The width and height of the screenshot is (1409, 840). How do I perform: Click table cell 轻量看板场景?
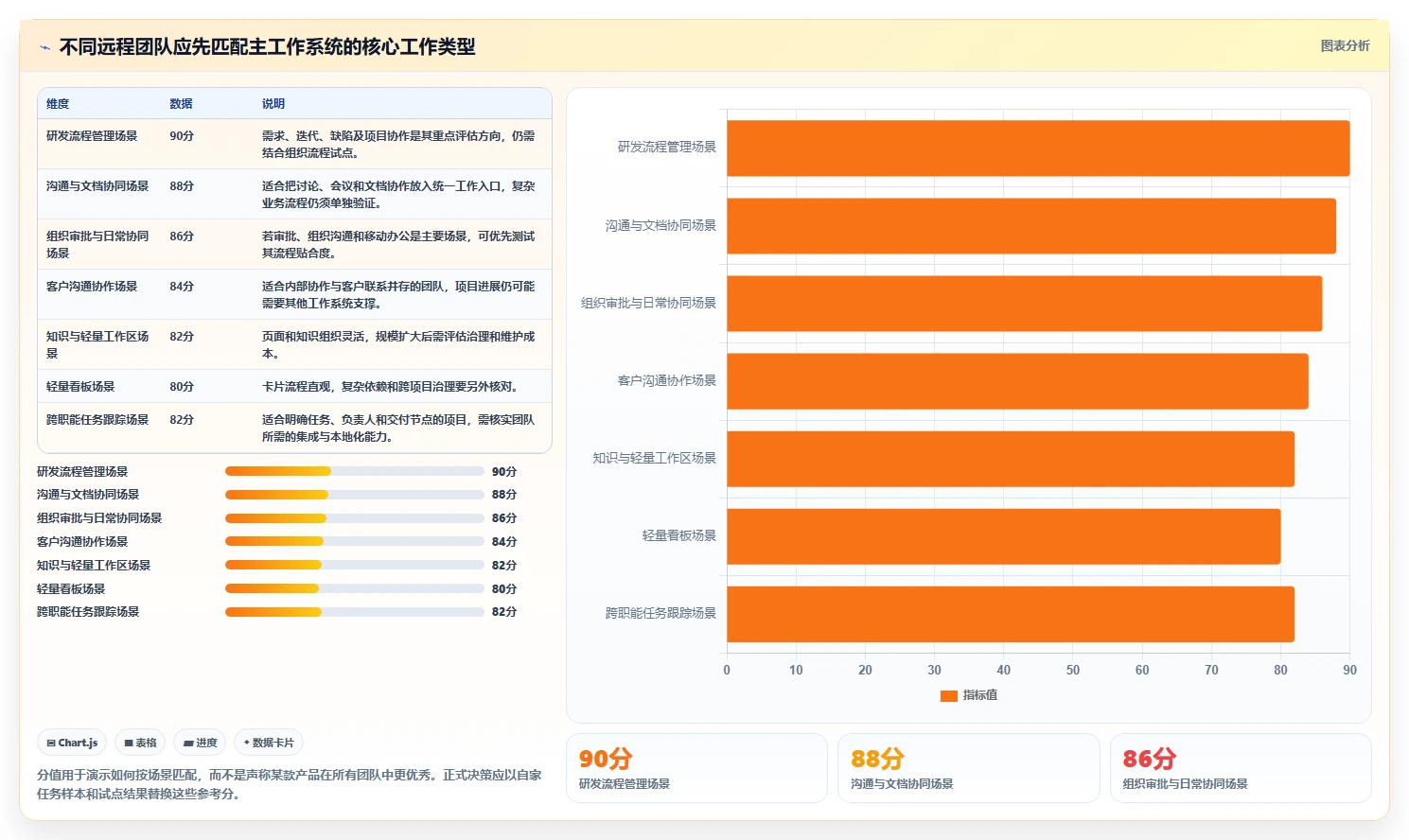80,387
